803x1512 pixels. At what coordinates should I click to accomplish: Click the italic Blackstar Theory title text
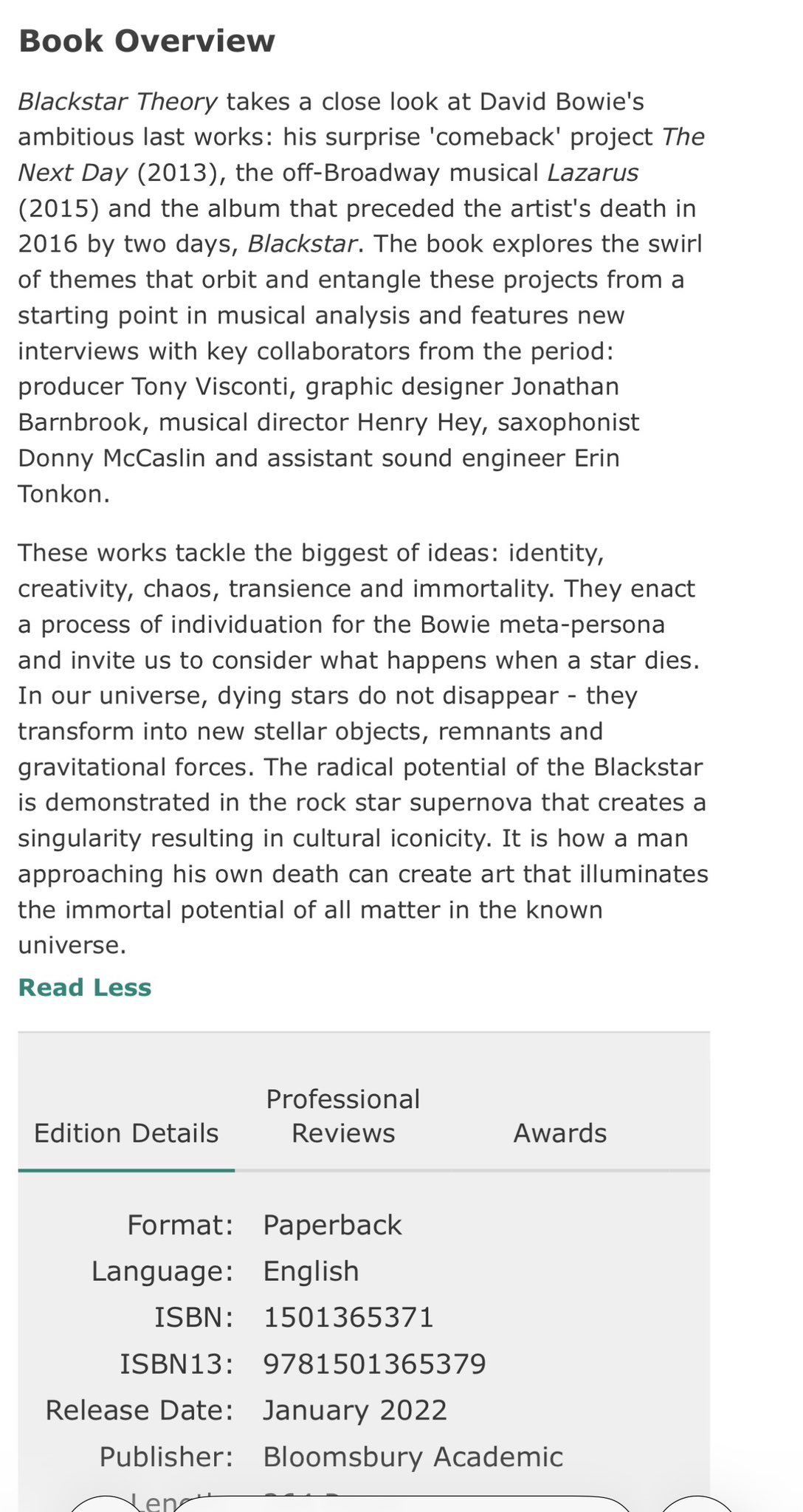[118, 101]
